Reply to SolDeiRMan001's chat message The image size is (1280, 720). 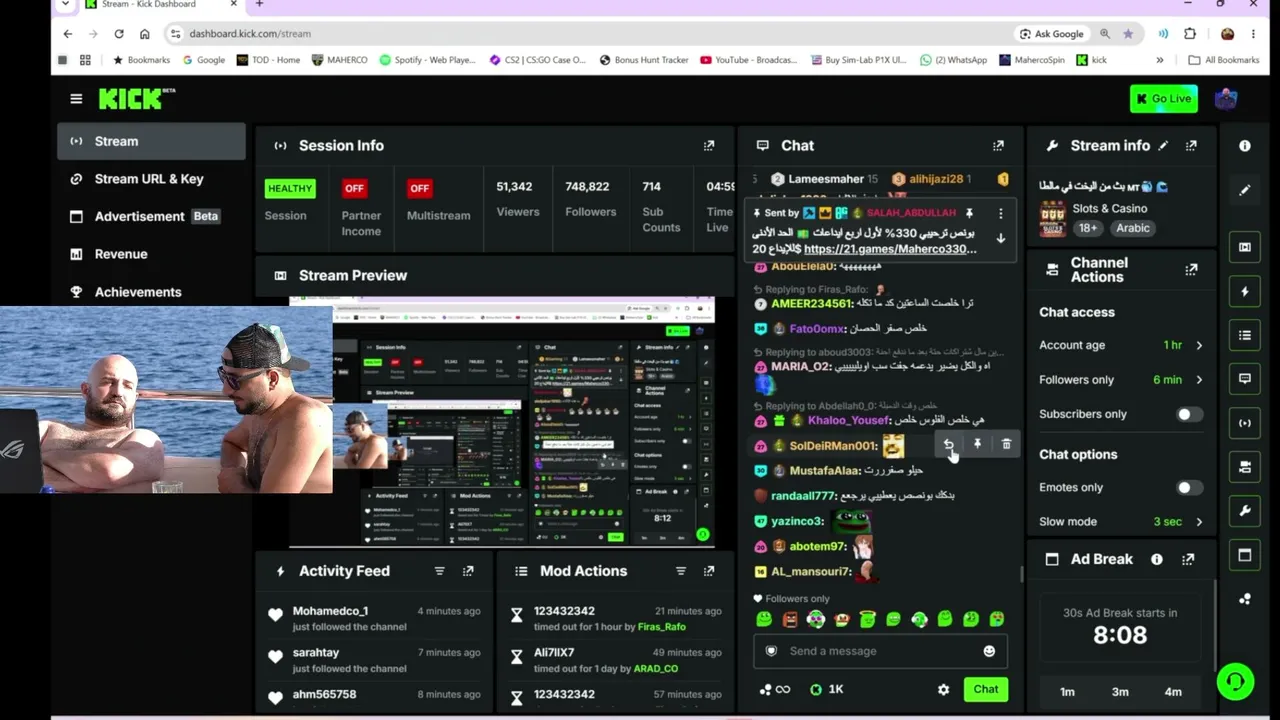point(949,444)
